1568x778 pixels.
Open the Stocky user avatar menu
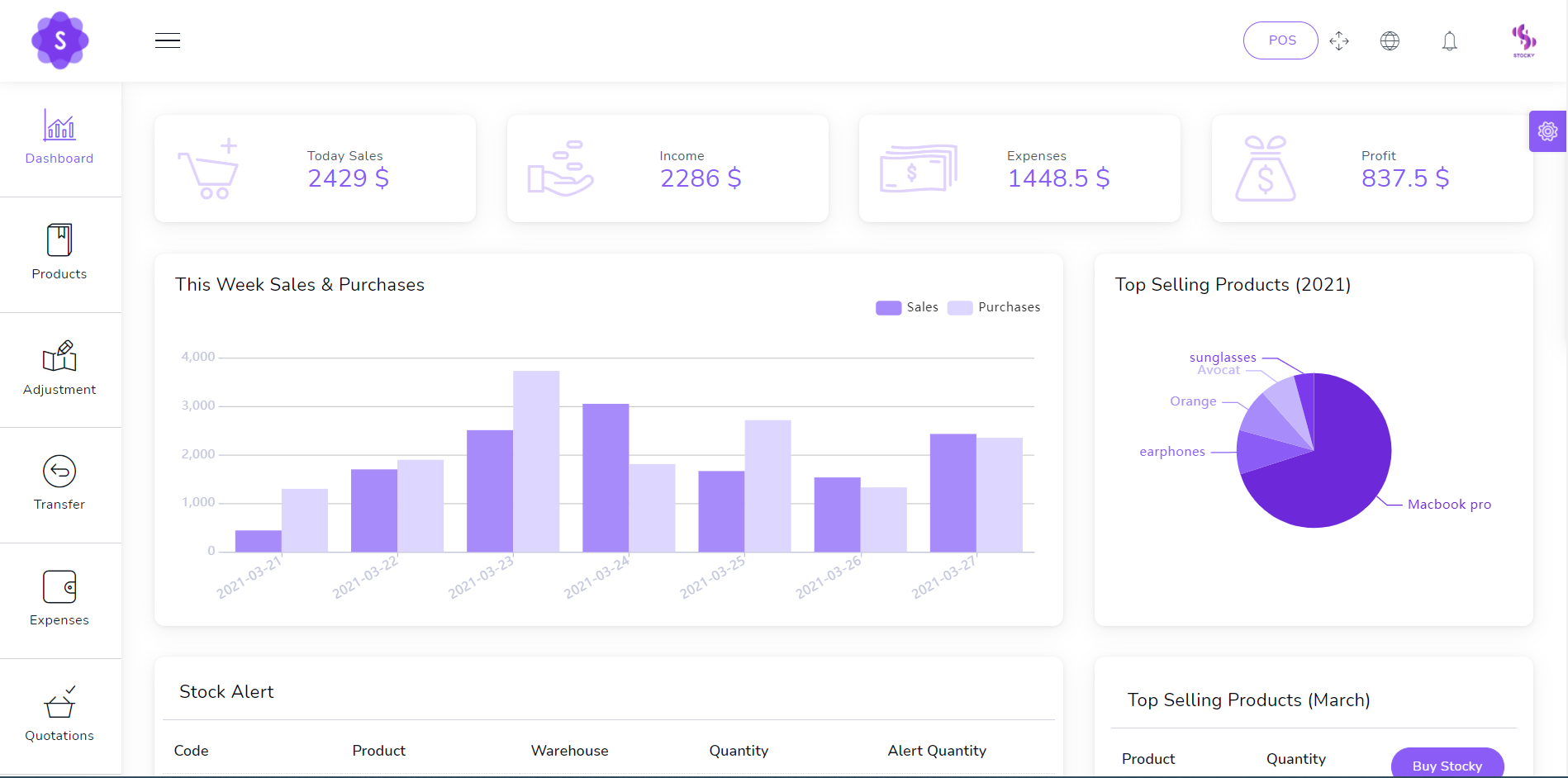(1524, 40)
